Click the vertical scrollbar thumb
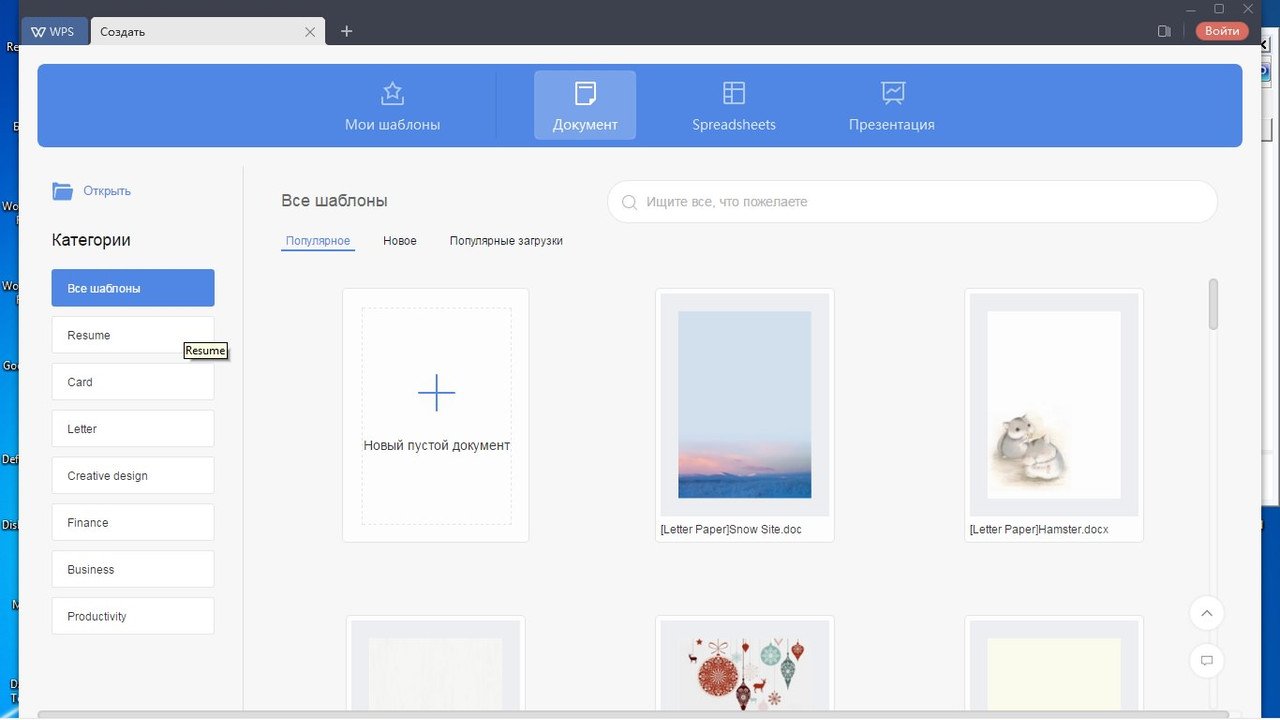Screen dimensions: 1280x720 click(1214, 304)
